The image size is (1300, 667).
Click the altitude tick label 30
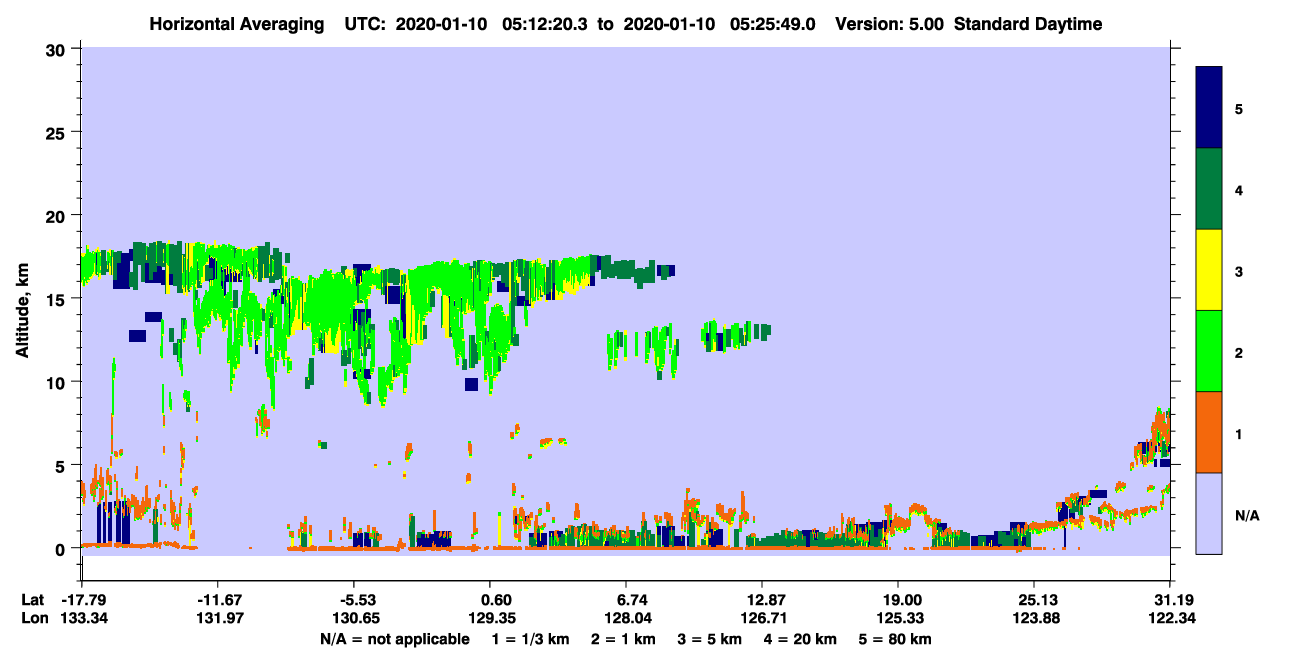[x=55, y=49]
